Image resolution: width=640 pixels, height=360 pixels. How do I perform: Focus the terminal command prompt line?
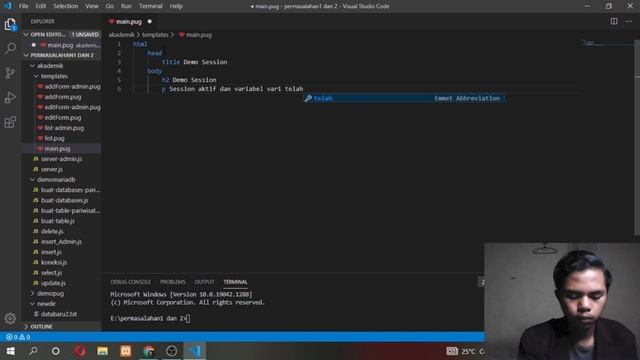click(150, 318)
